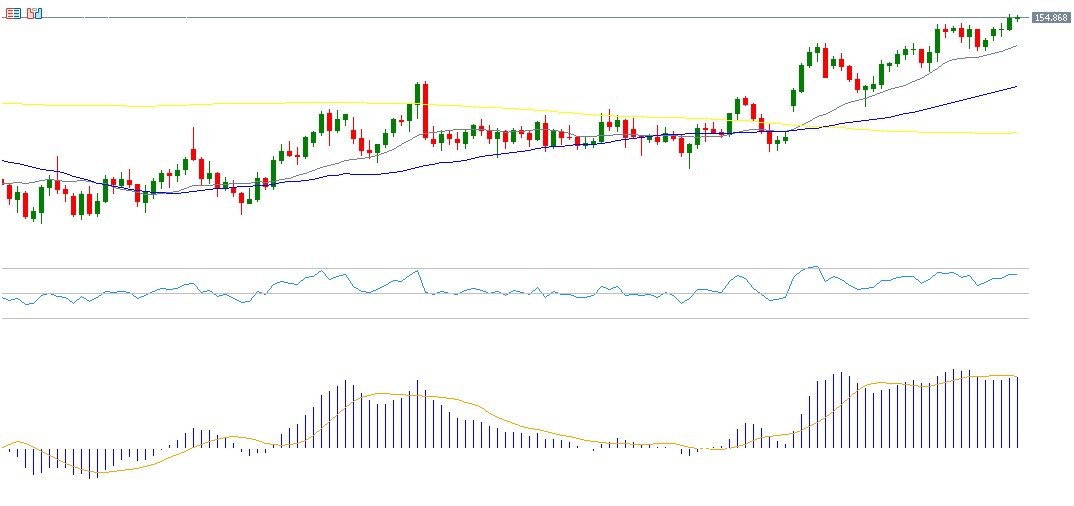Click the 154.868 current price label
The height and width of the screenshot is (506, 1074).
coord(1050,18)
